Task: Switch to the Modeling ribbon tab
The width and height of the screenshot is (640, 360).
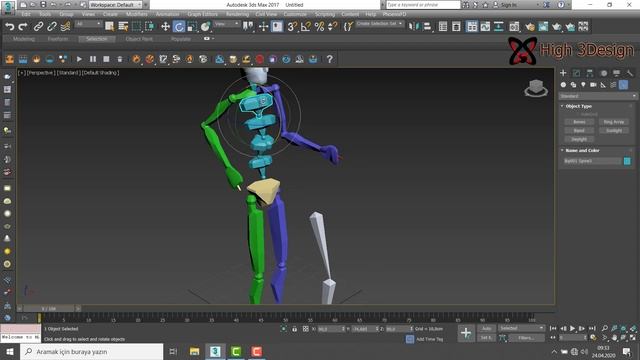Action: point(24,39)
